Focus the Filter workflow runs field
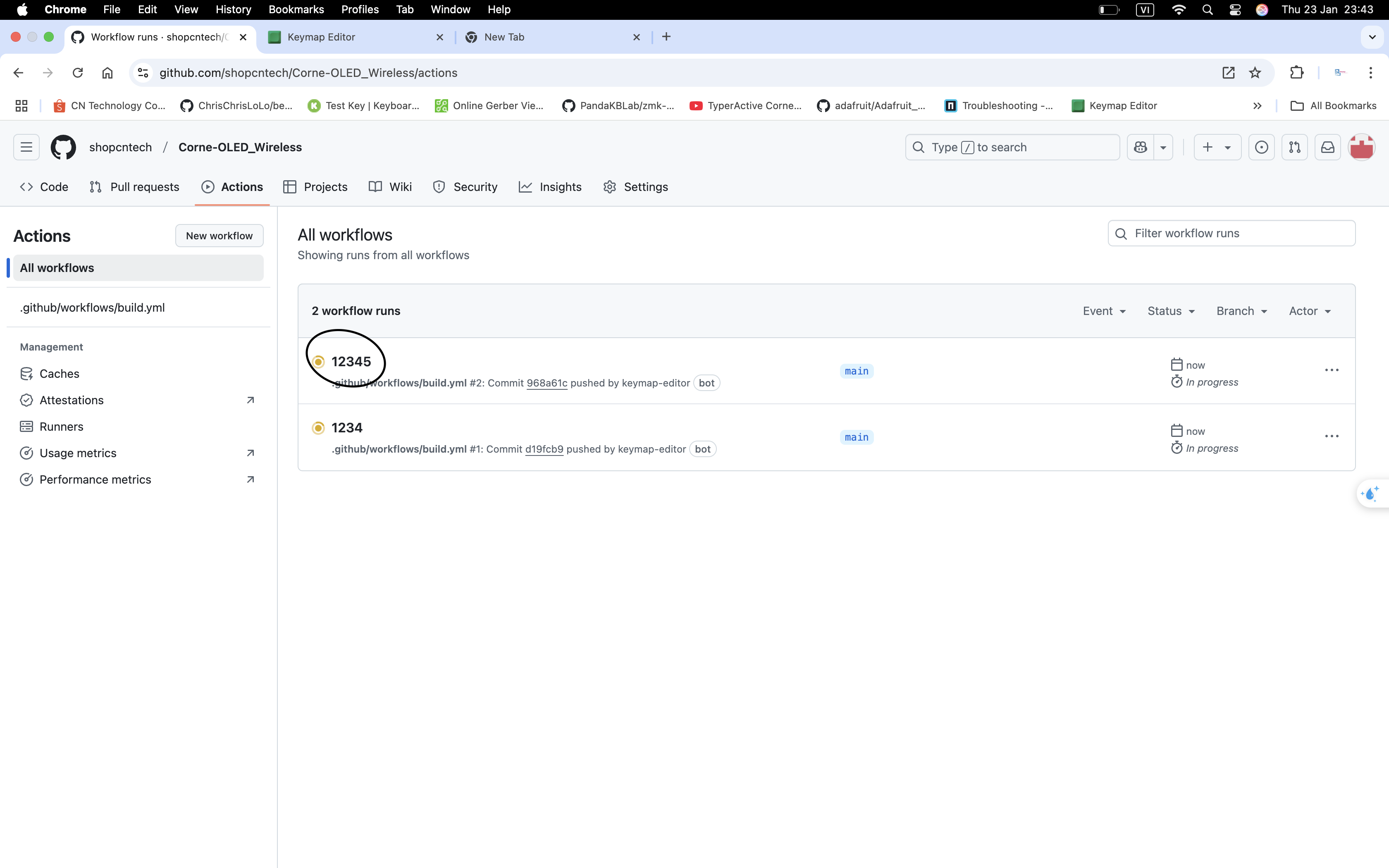Screen dimensions: 1389x868 pyautogui.click(x=1232, y=234)
